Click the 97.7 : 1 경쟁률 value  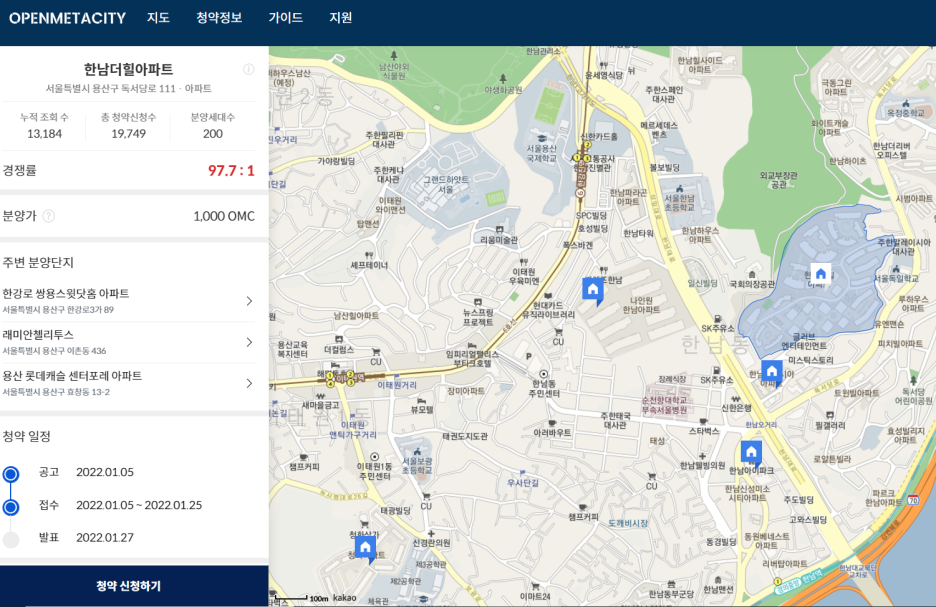(x=231, y=171)
